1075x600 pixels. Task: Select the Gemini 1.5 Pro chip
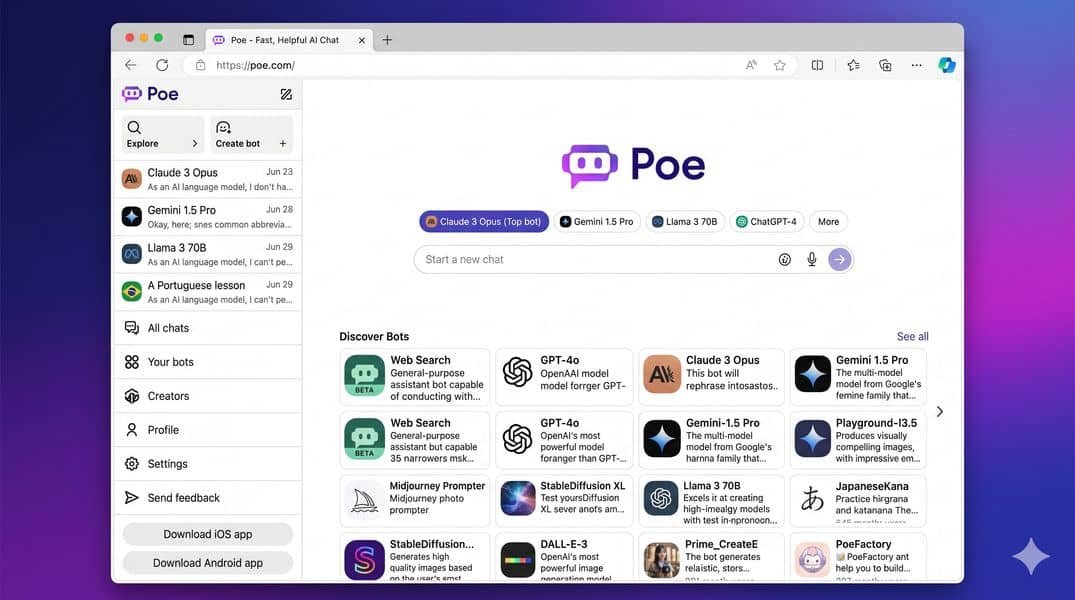pos(596,221)
